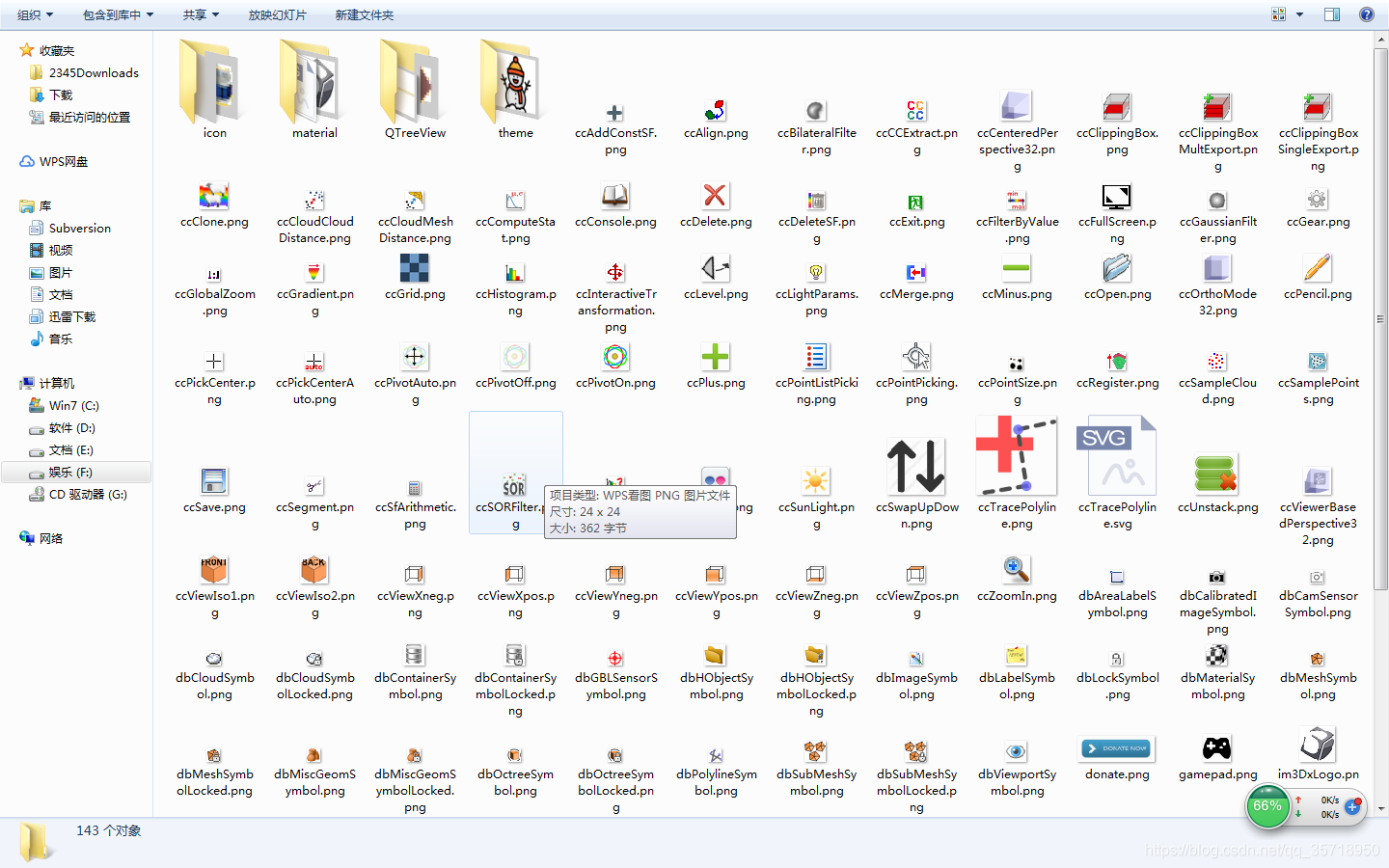Image resolution: width=1389 pixels, height=868 pixels.
Task: Open the view options dropdown arrow
Action: tap(1299, 14)
